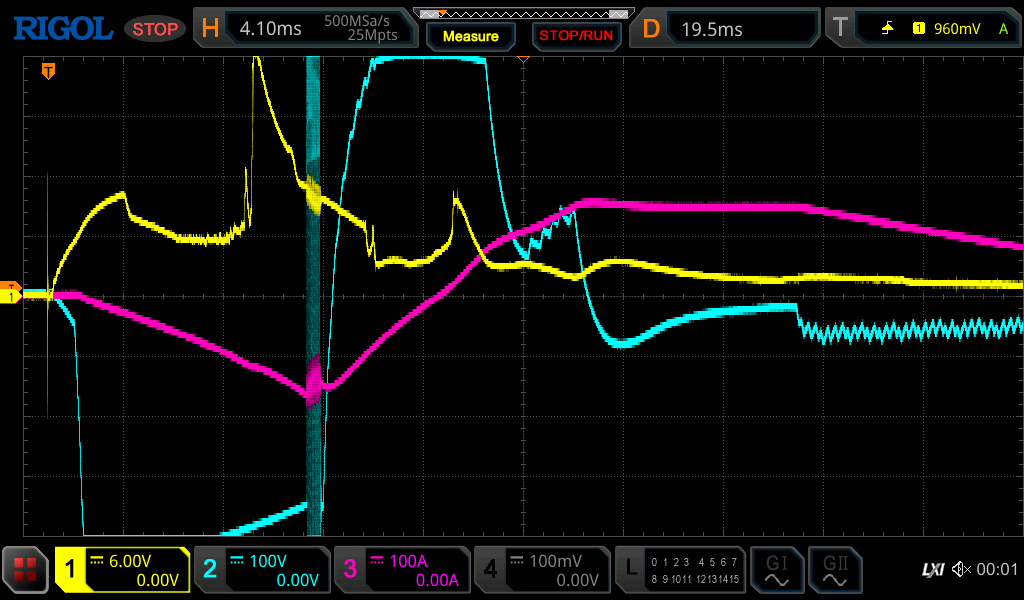The image size is (1024, 600).
Task: Open the function navigation grid icon
Action: pyautogui.click(x=26, y=570)
